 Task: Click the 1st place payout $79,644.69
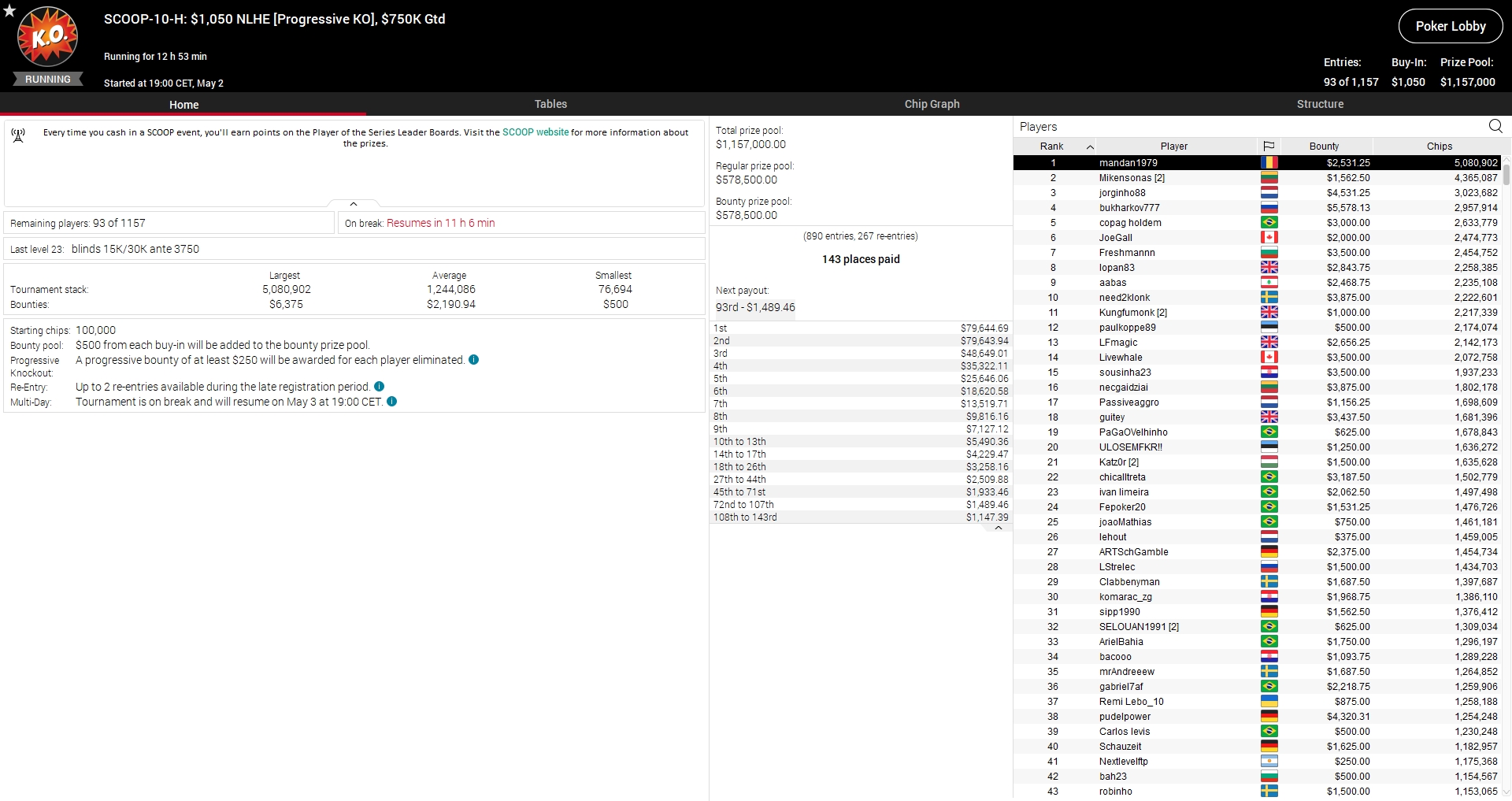(984, 328)
